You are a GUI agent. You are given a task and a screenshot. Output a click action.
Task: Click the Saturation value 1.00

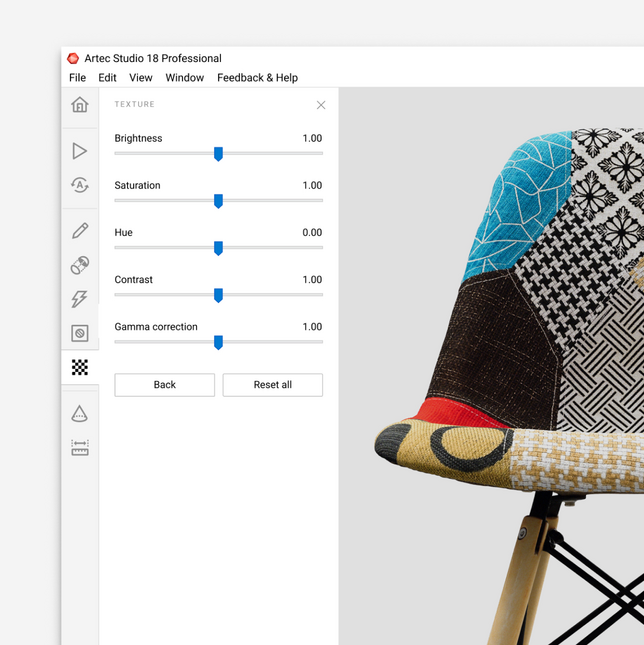coord(312,186)
